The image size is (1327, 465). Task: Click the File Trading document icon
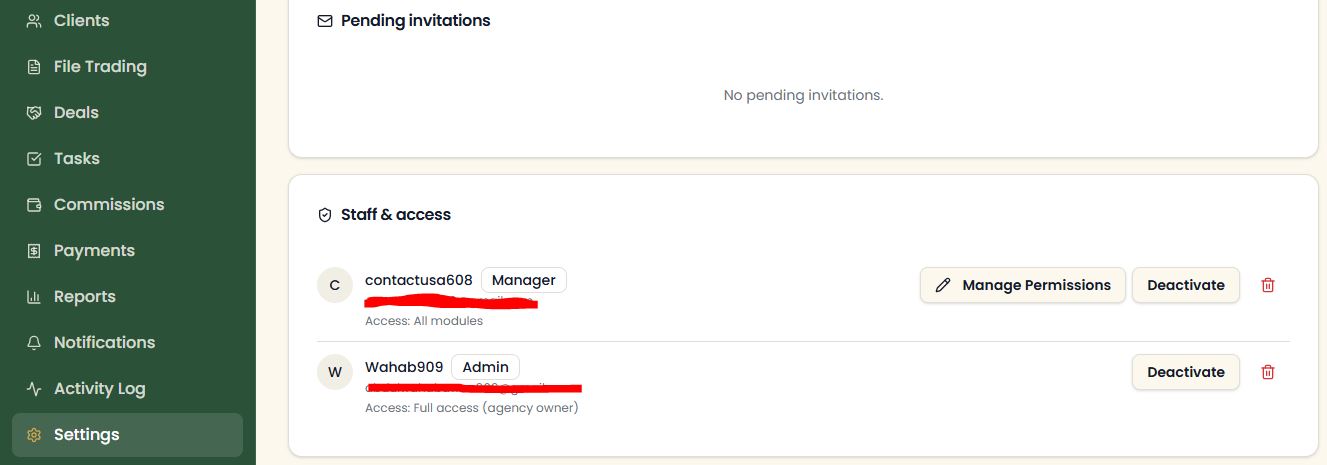(34, 66)
